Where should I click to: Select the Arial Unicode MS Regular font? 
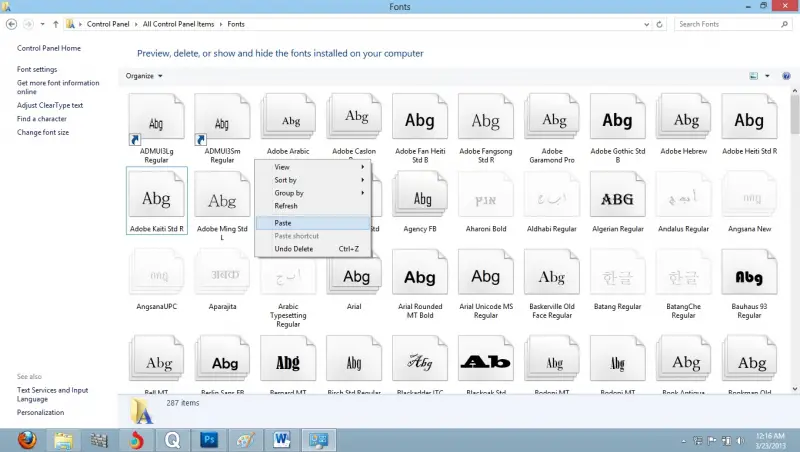coord(485,272)
